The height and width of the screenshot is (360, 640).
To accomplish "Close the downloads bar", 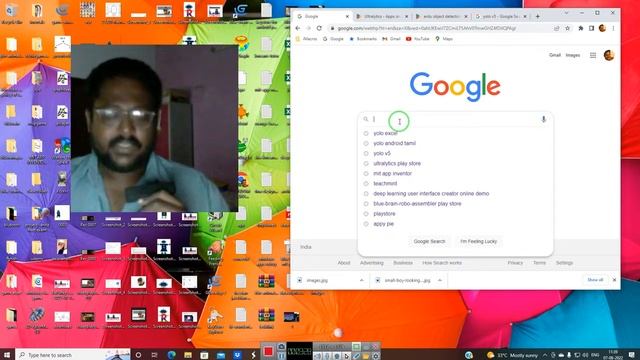I will 614,280.
